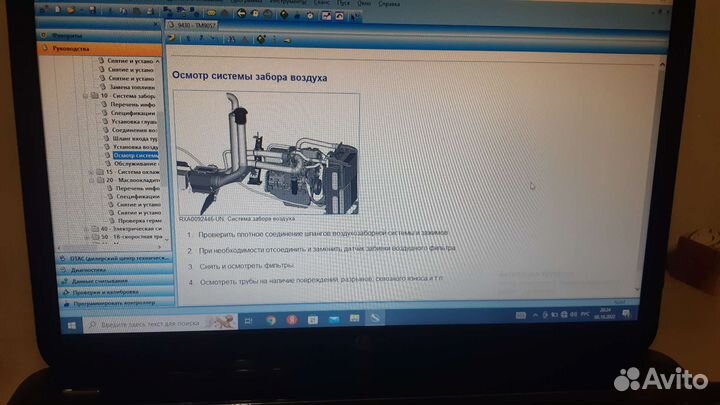Click the save disk icon in the top toolbar

[92, 10]
